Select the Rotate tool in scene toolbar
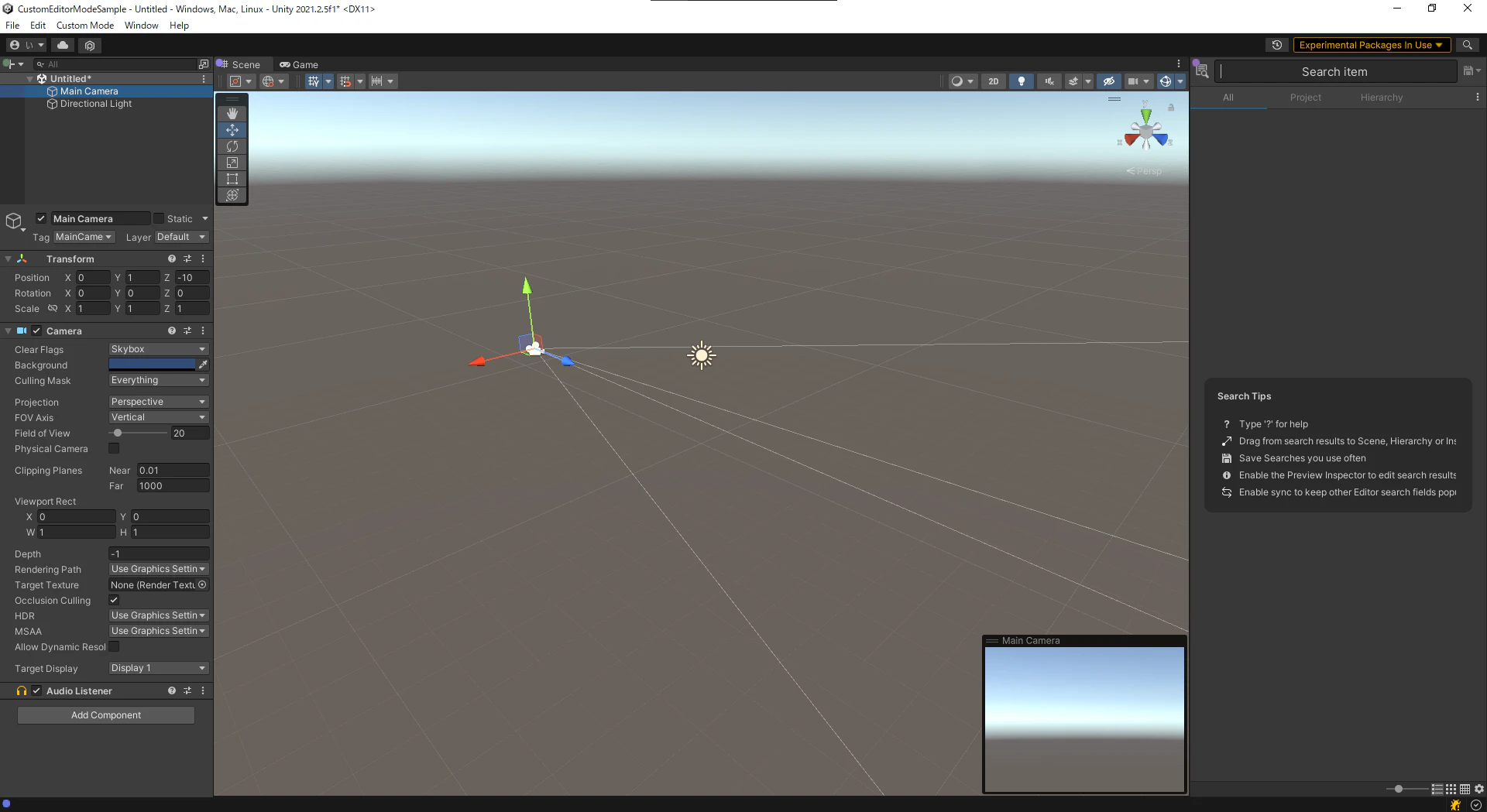Screen dimensions: 1487x812 point(232,146)
